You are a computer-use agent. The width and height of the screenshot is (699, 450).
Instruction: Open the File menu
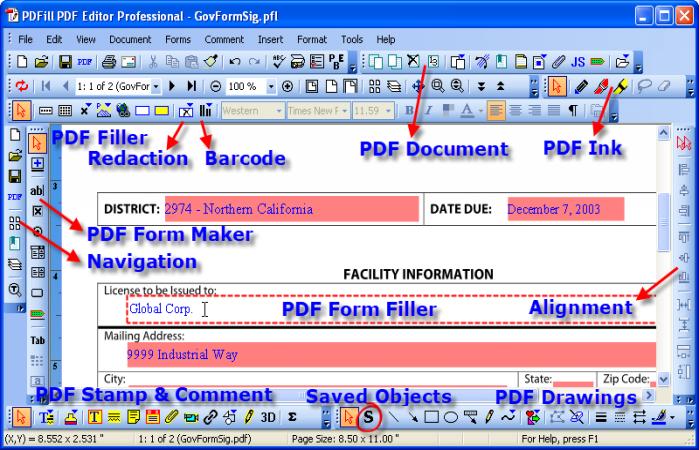(25, 39)
